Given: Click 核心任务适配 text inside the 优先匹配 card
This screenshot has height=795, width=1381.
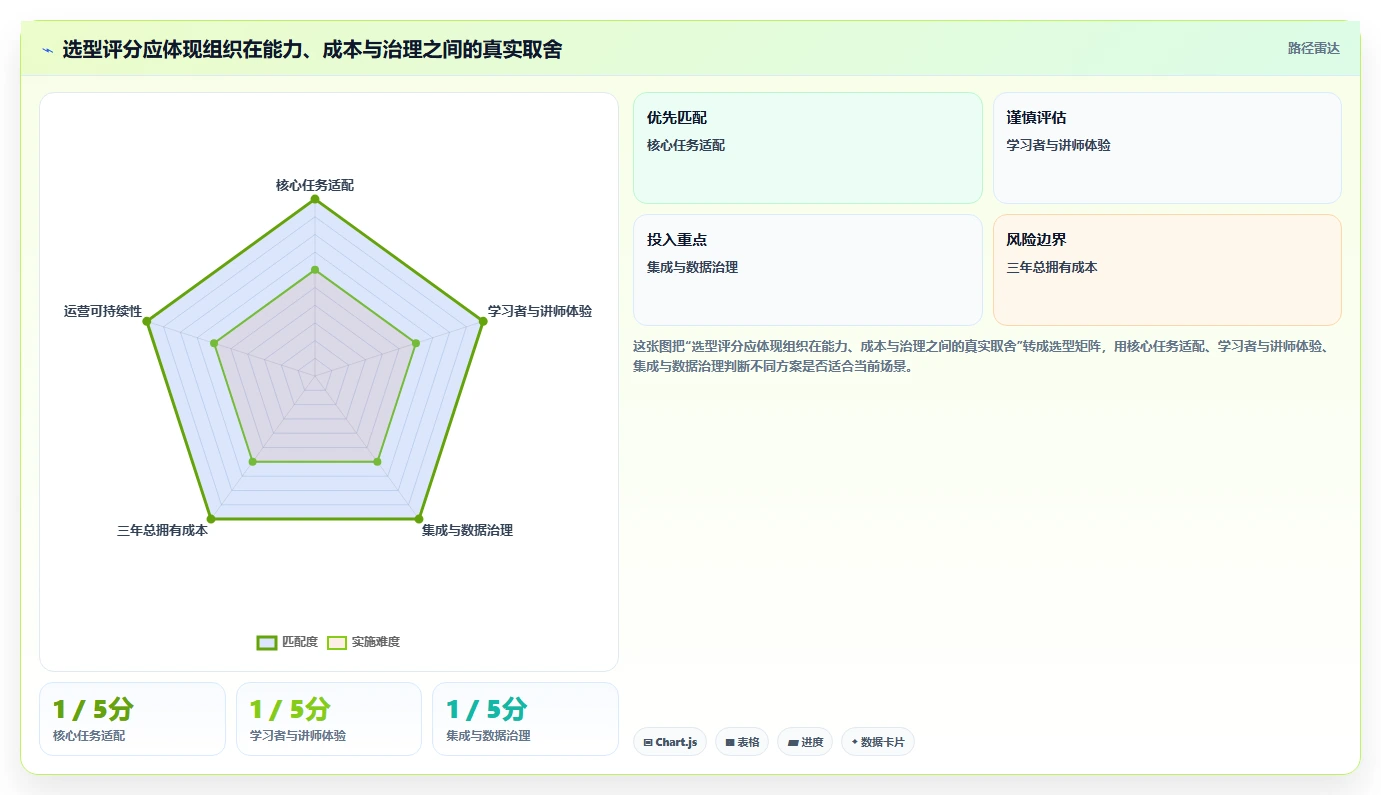Looking at the screenshot, I should click(686, 145).
